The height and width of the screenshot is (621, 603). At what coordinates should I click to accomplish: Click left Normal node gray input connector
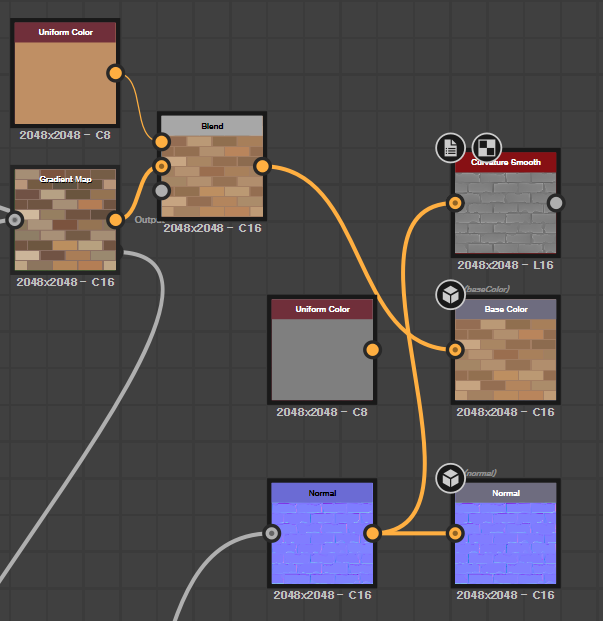272,533
